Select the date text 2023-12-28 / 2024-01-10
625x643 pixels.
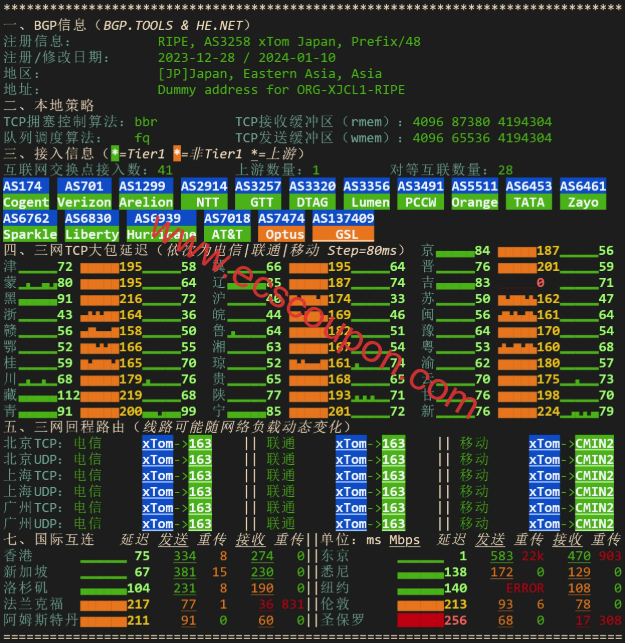pyautogui.click(x=246, y=57)
